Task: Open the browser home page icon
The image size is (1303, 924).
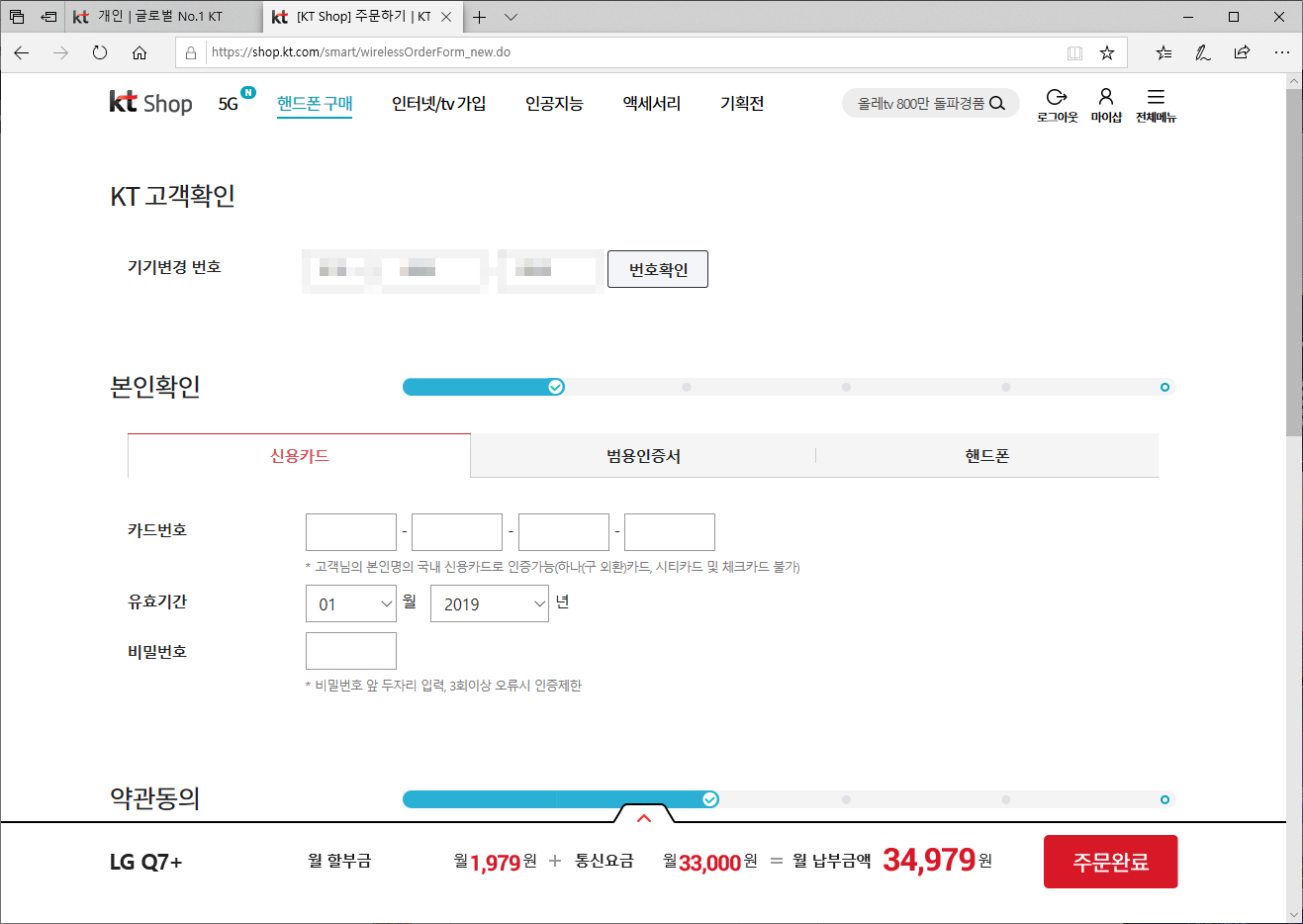Action: tap(140, 52)
